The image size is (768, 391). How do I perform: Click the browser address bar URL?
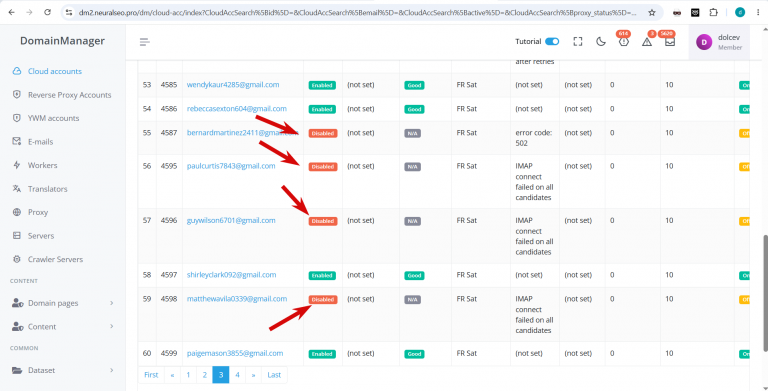click(x=358, y=12)
